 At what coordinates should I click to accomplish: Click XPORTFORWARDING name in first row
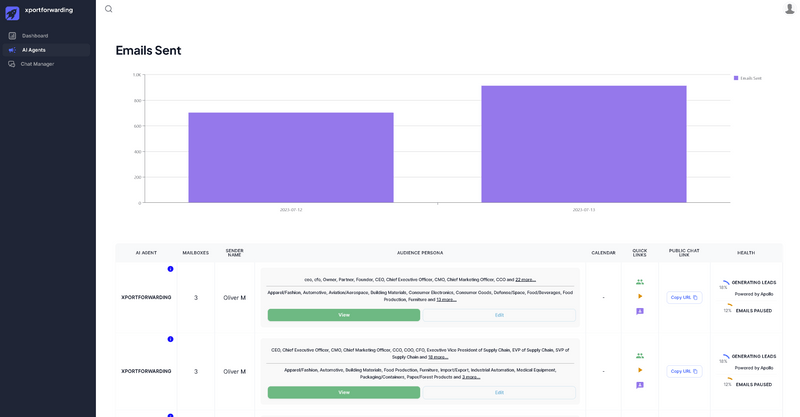(146, 298)
